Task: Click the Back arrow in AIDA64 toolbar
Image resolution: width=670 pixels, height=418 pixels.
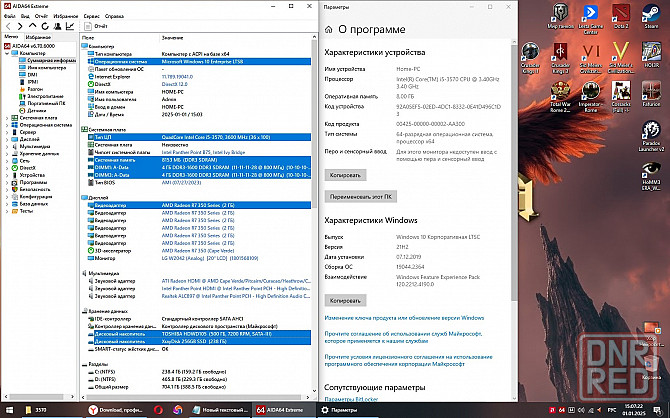Action: click(8, 26)
